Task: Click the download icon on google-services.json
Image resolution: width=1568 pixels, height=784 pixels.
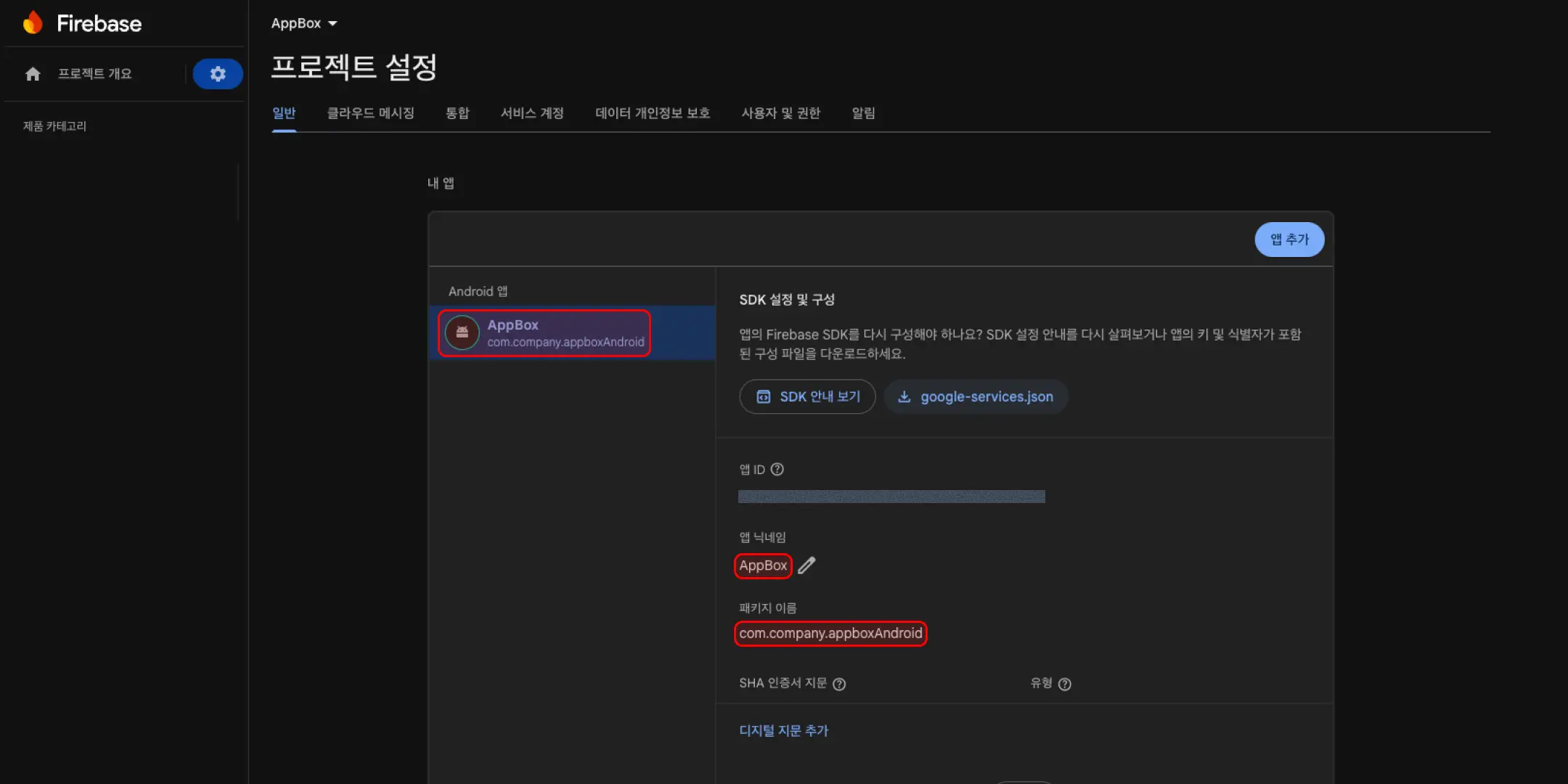Action: coord(905,397)
